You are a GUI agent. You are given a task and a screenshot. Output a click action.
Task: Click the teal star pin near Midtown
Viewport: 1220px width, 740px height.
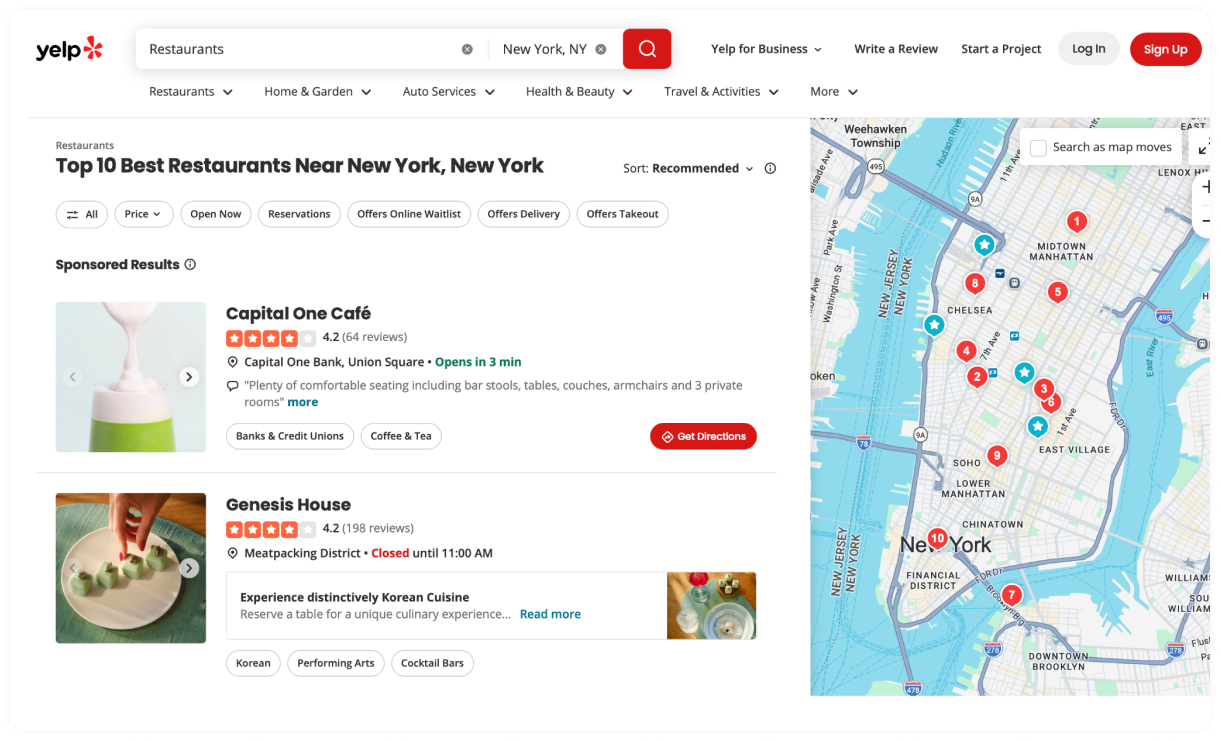click(x=984, y=244)
